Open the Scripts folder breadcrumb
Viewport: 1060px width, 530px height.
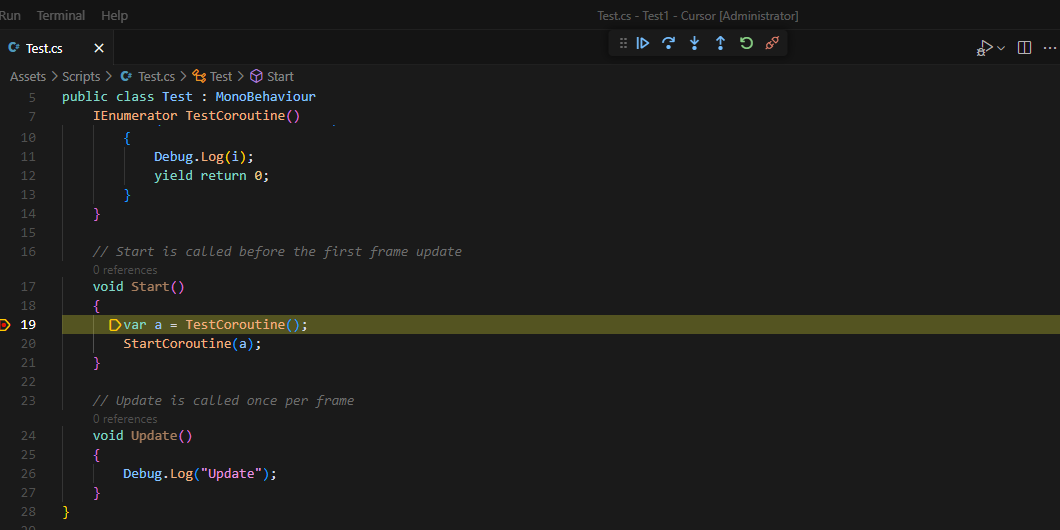coord(81,76)
